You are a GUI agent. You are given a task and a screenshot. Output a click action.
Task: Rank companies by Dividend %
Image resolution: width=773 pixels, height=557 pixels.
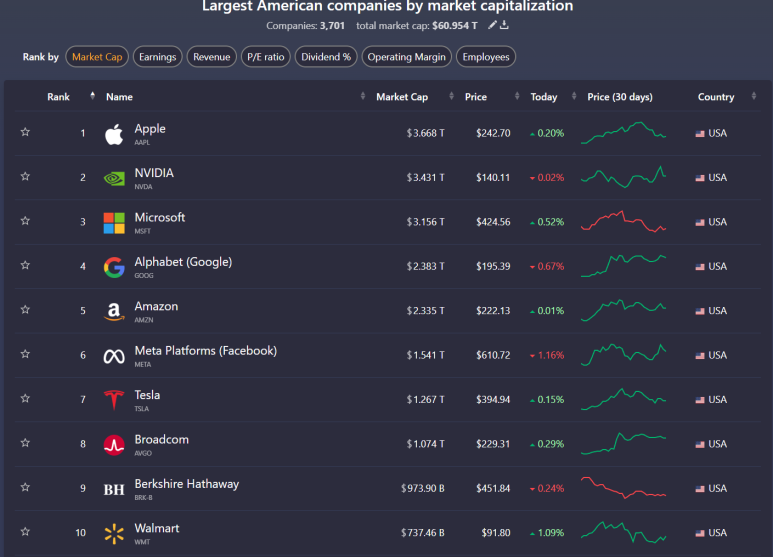326,57
